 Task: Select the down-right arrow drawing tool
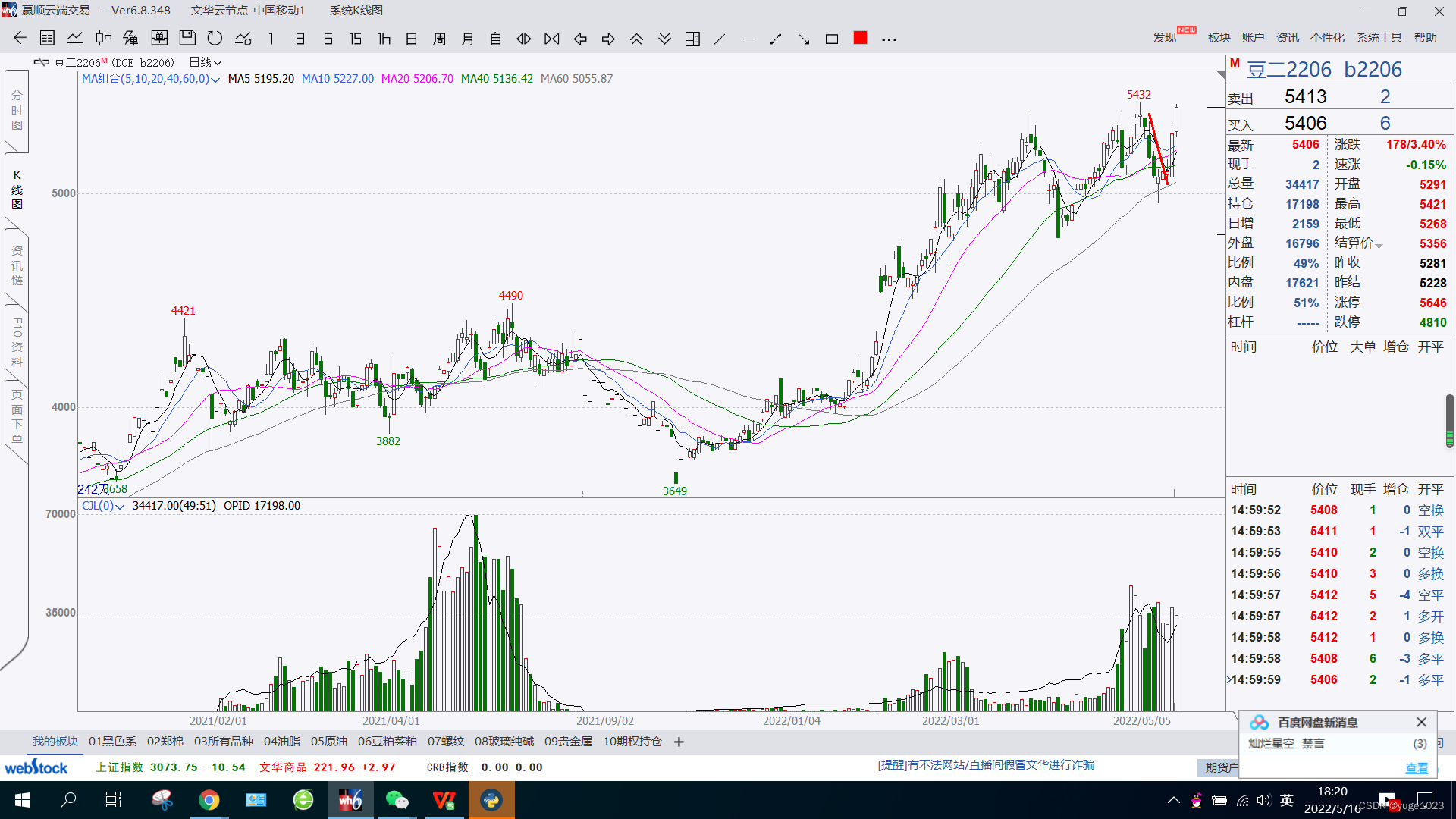[804, 39]
